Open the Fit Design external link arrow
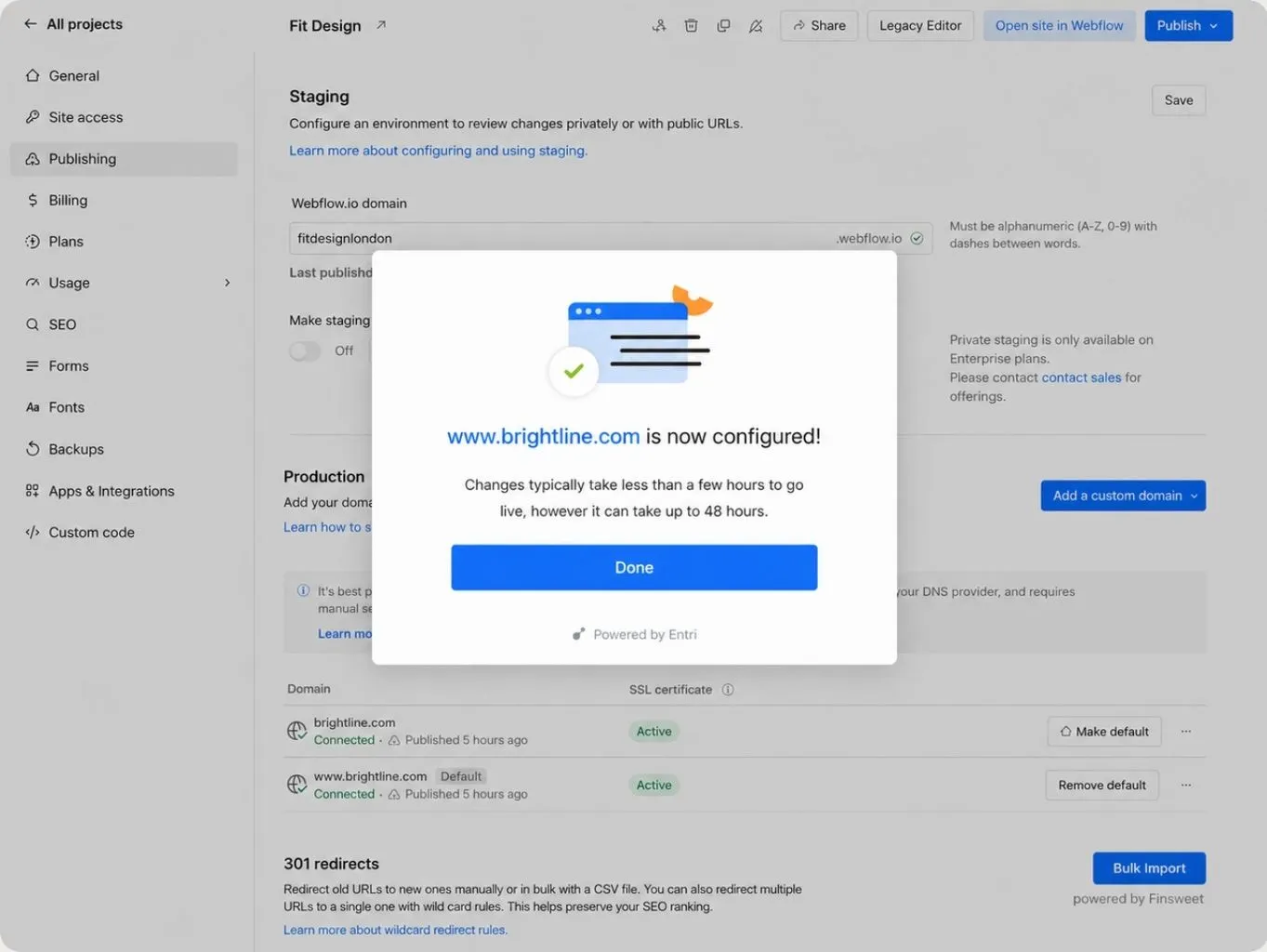Image resolution: width=1267 pixels, height=952 pixels. click(x=381, y=25)
